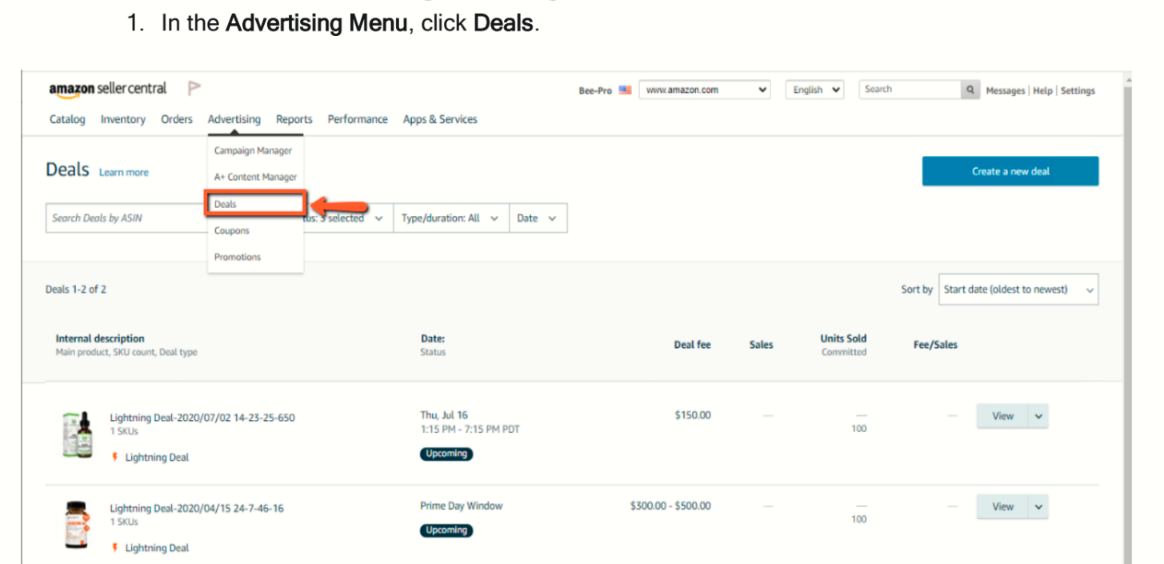Expand the Date filter dropdown
This screenshot has width=1164, height=564.
click(x=538, y=218)
